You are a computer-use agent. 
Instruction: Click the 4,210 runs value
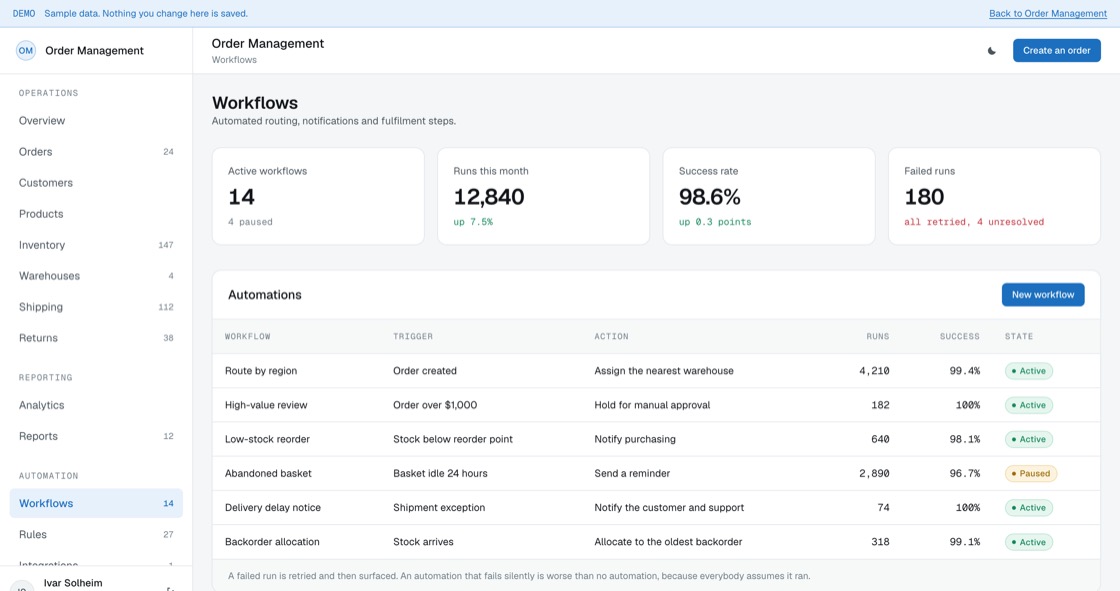[874, 371]
